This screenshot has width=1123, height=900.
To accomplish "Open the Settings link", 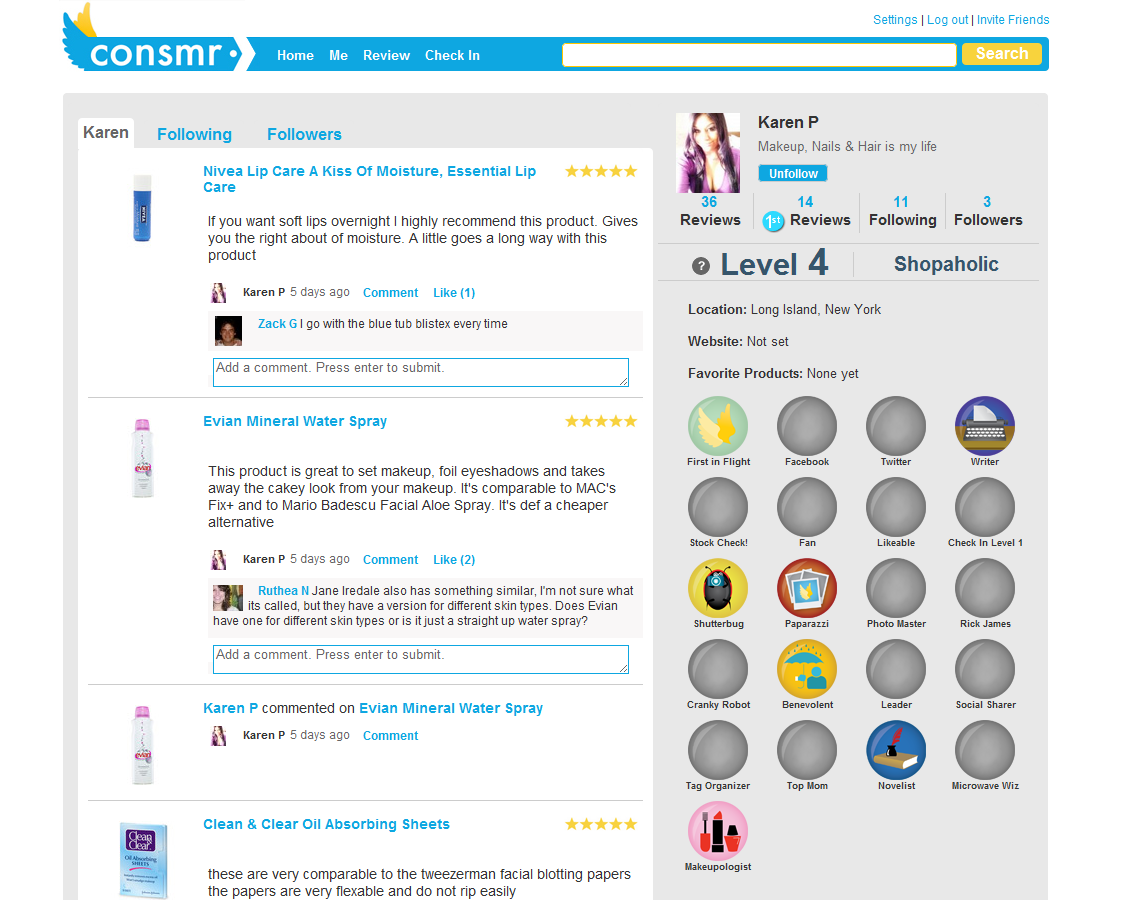I will click(895, 19).
